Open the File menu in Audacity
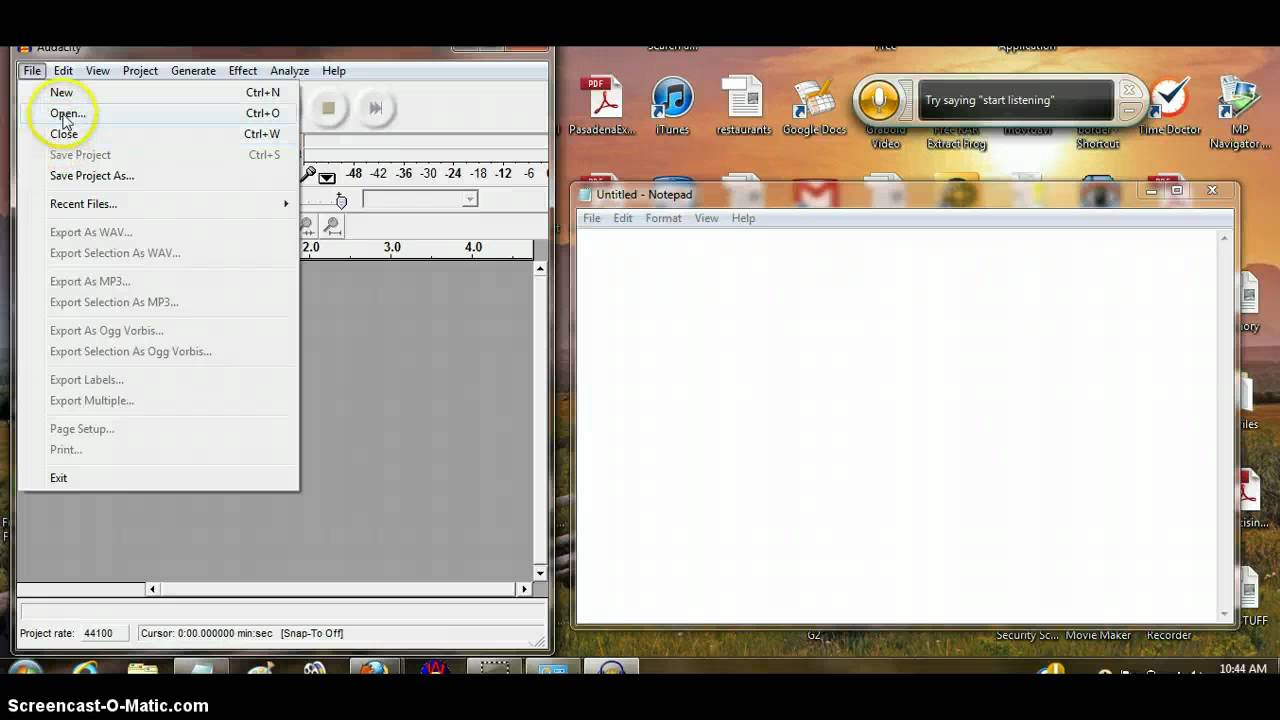This screenshot has height=720, width=1280. pos(32,71)
